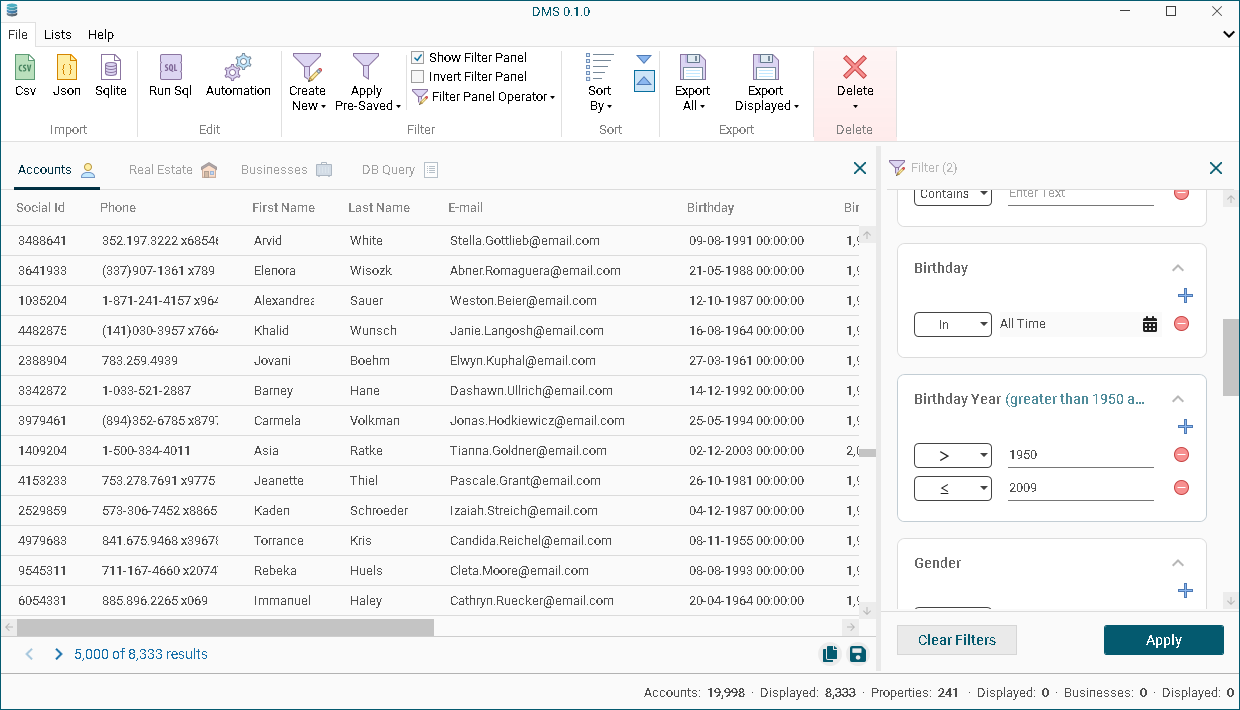Open the Birthday calendar picker

(x=1150, y=324)
